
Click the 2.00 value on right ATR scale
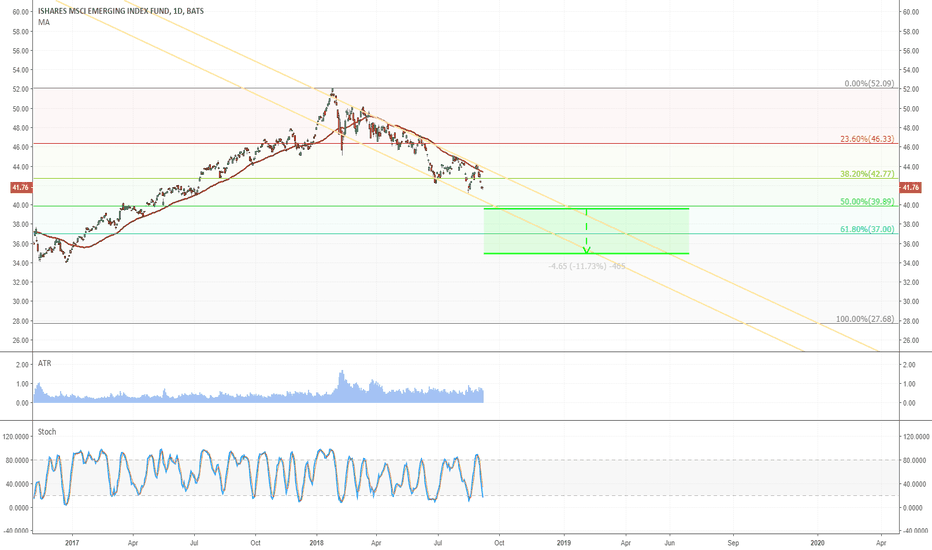coord(909,365)
